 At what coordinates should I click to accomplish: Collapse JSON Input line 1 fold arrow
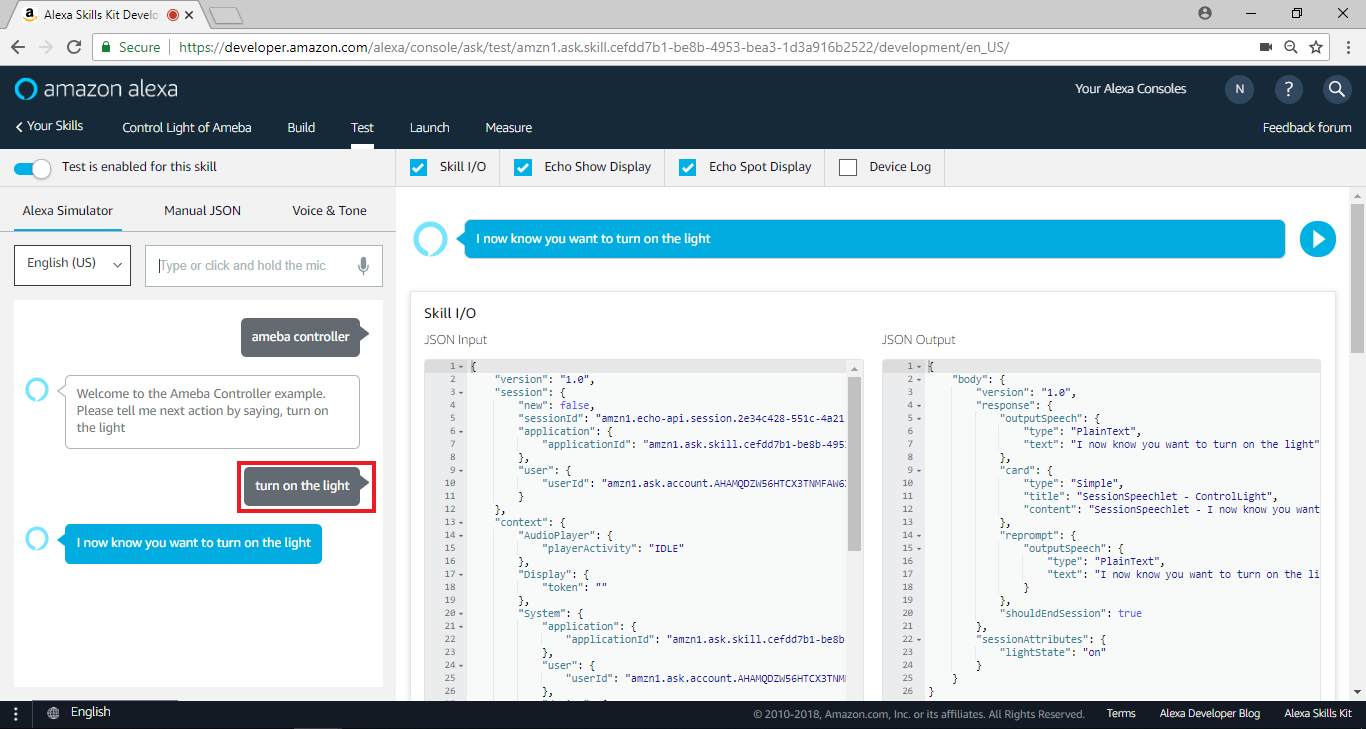coord(460,367)
